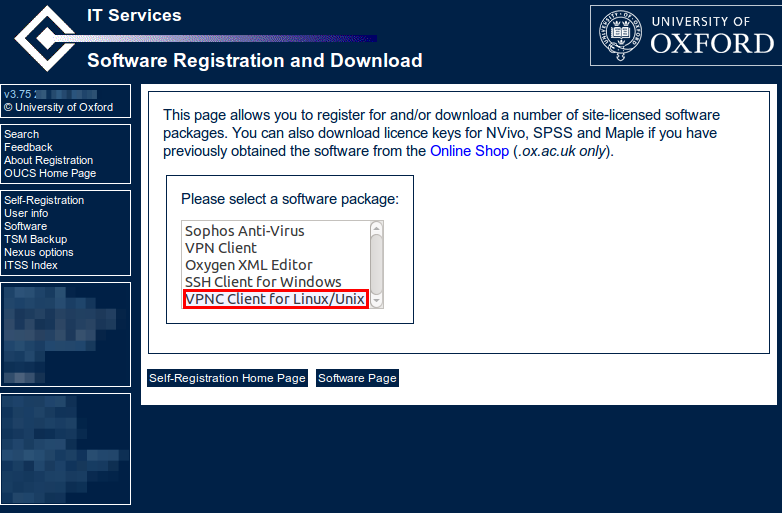This screenshot has height=513, width=782.
Task: Click the list scrollbar down arrow
Action: point(377,301)
